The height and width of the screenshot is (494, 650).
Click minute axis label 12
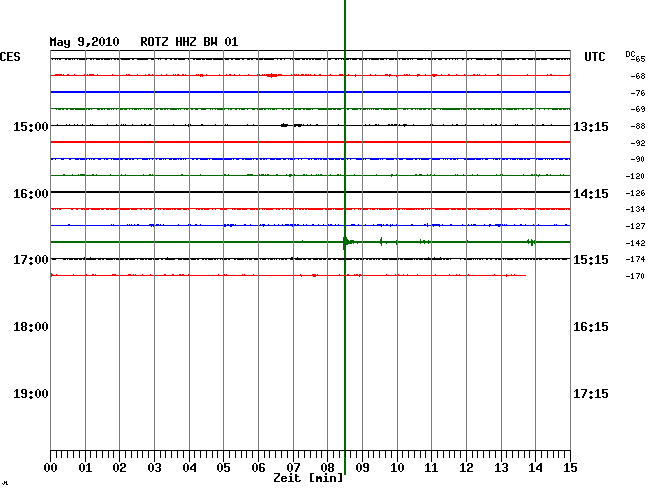[x=466, y=468]
